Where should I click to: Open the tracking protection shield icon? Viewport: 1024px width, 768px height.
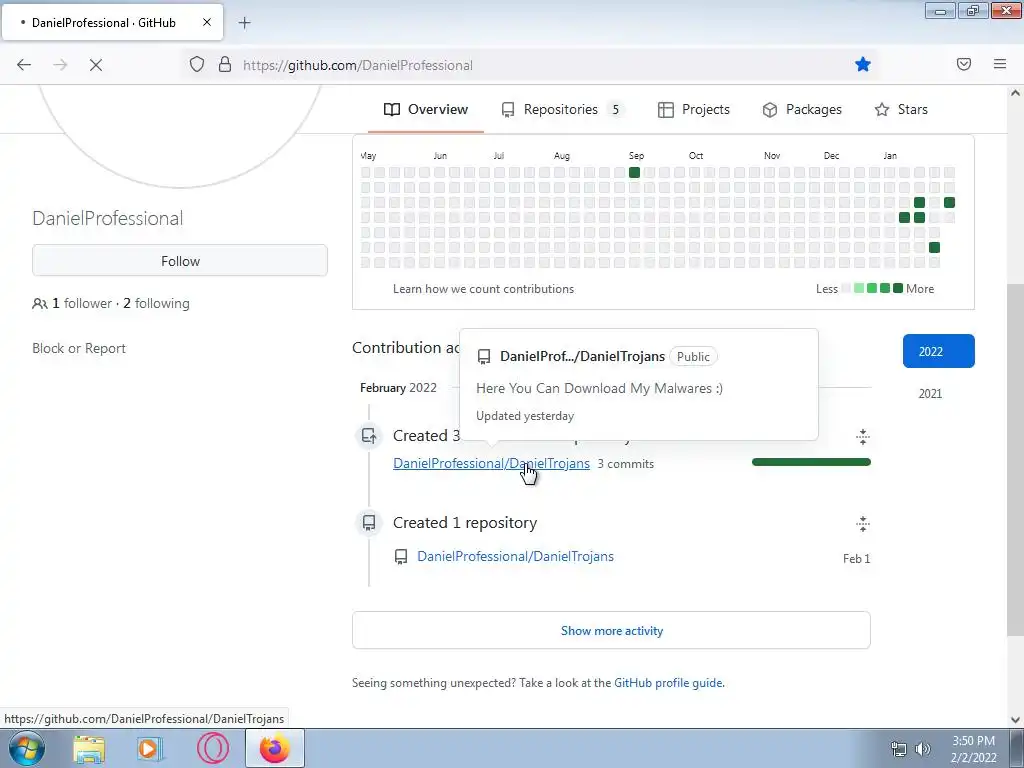(197, 64)
